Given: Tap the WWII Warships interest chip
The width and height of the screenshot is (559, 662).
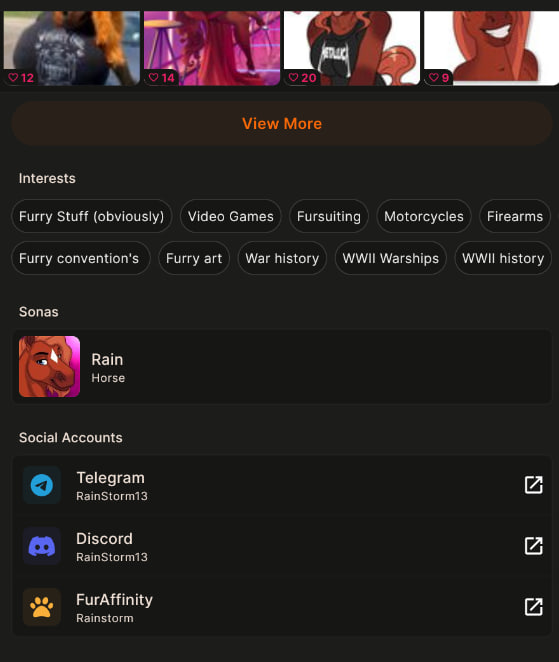Looking at the screenshot, I should (x=391, y=258).
